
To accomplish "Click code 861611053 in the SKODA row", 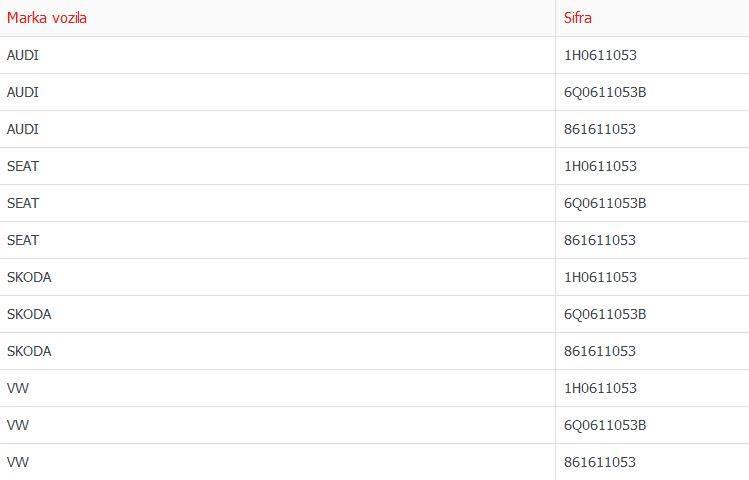I will 600,351.
